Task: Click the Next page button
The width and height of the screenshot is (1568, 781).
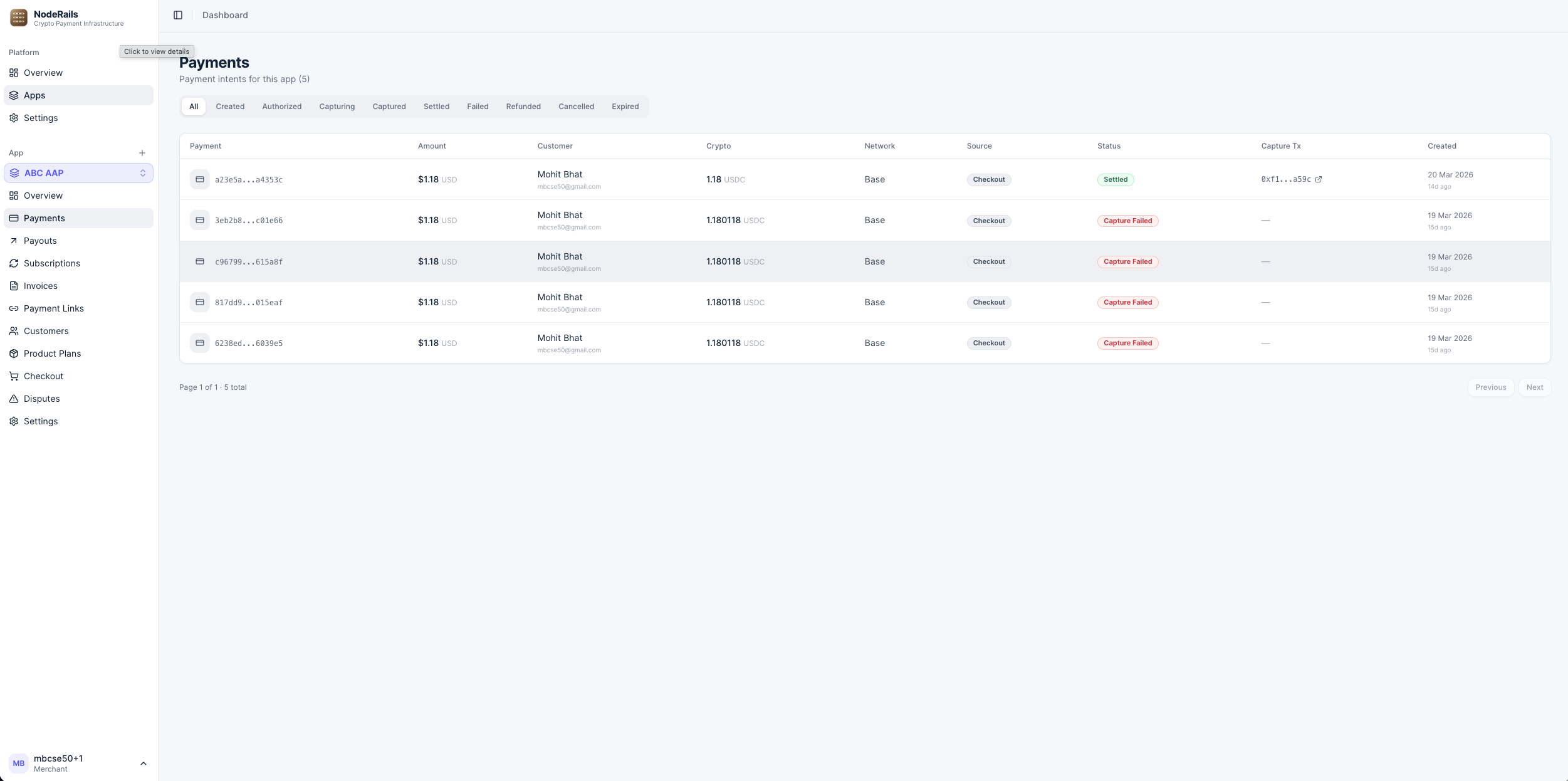Action: click(1534, 387)
